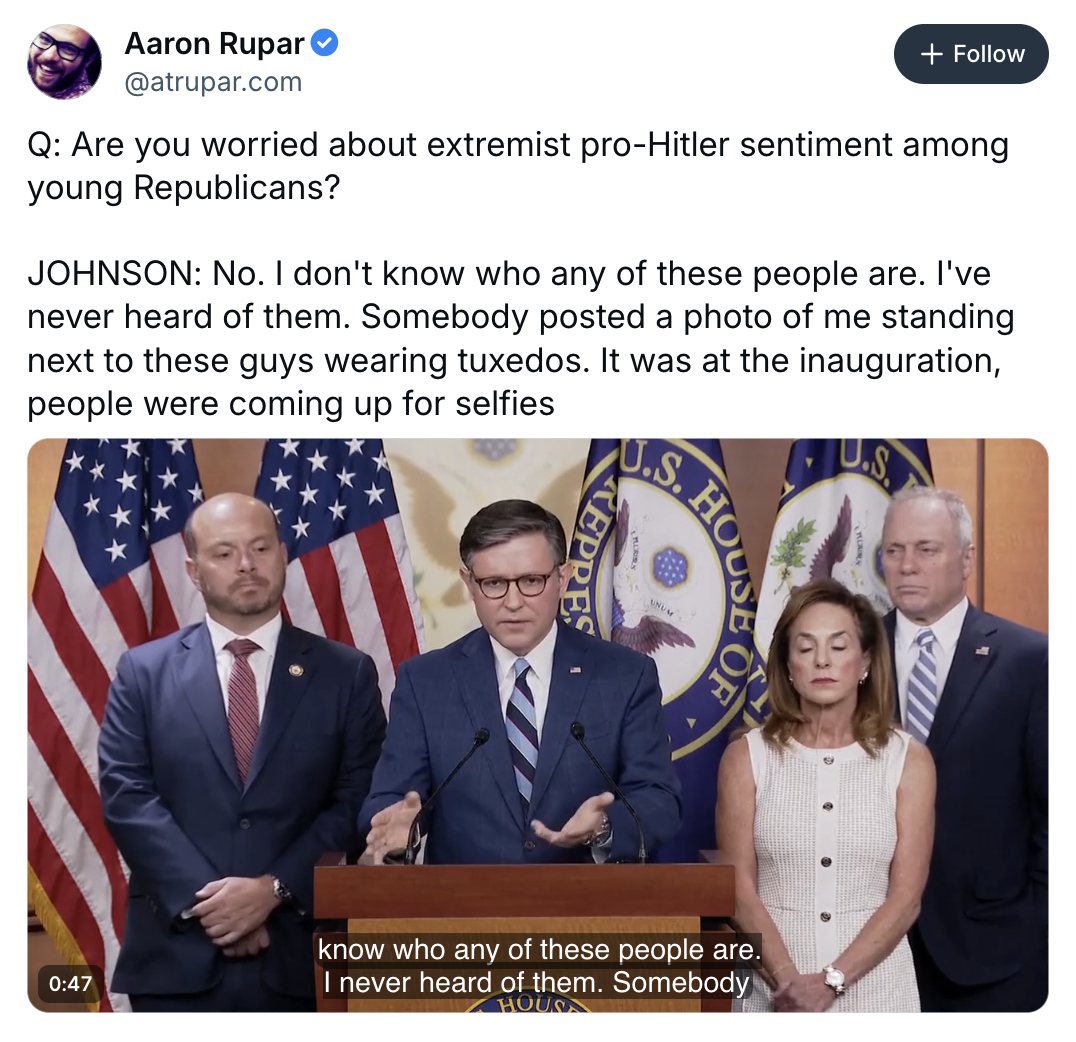The height and width of the screenshot is (1042, 1076).
Task: Open Aaron Rupar's profile avatar
Action: pyautogui.click(x=65, y=62)
